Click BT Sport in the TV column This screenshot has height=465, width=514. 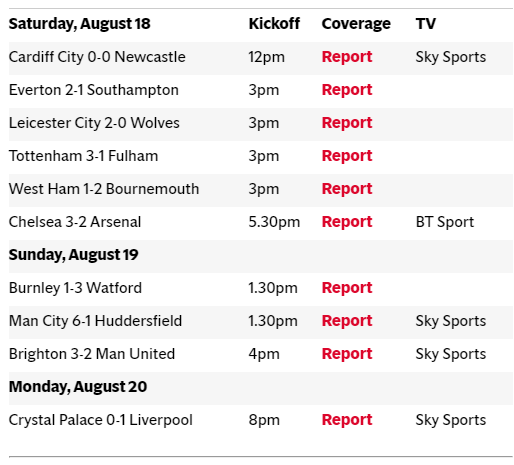coord(445,222)
